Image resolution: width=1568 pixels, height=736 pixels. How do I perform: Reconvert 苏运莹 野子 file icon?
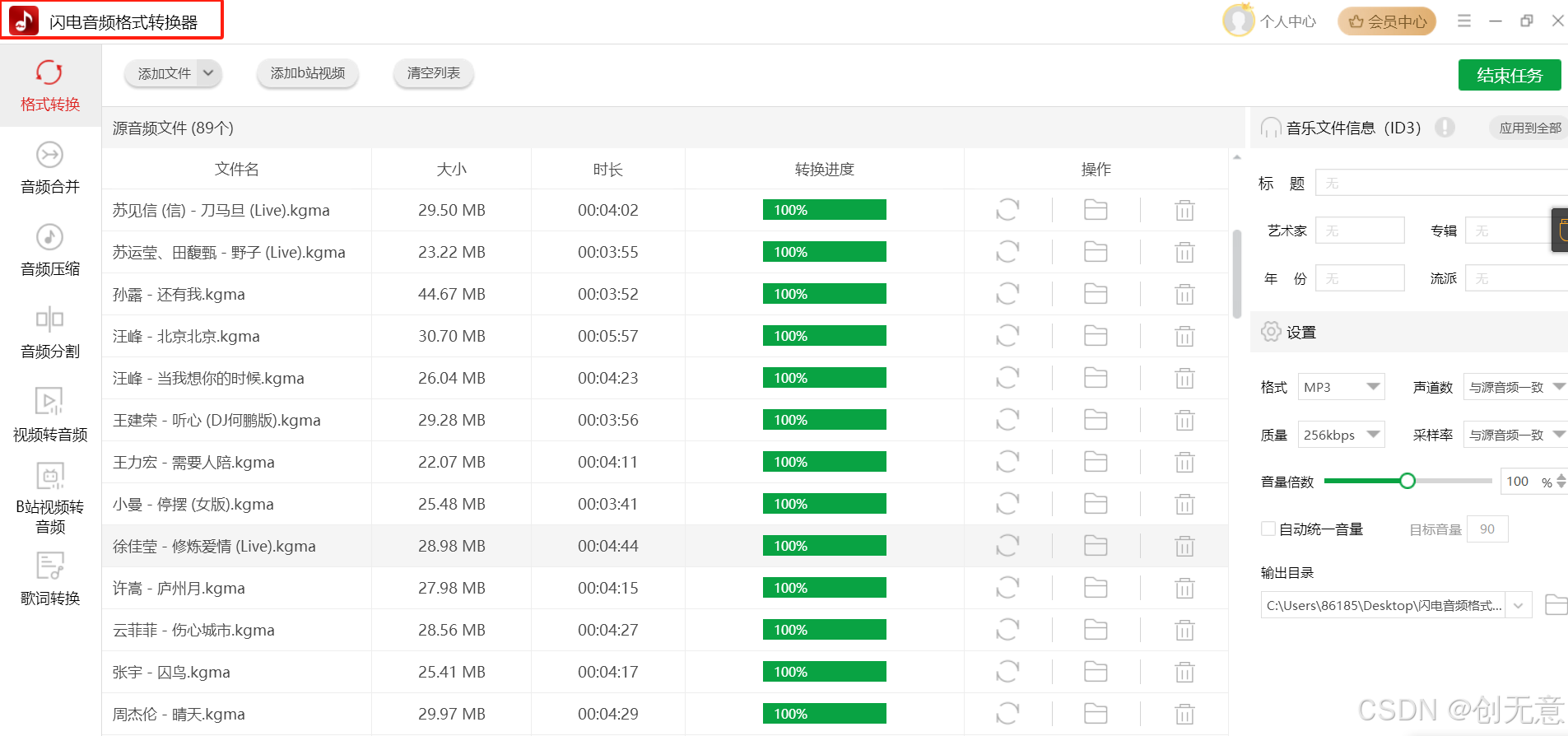tap(1007, 252)
